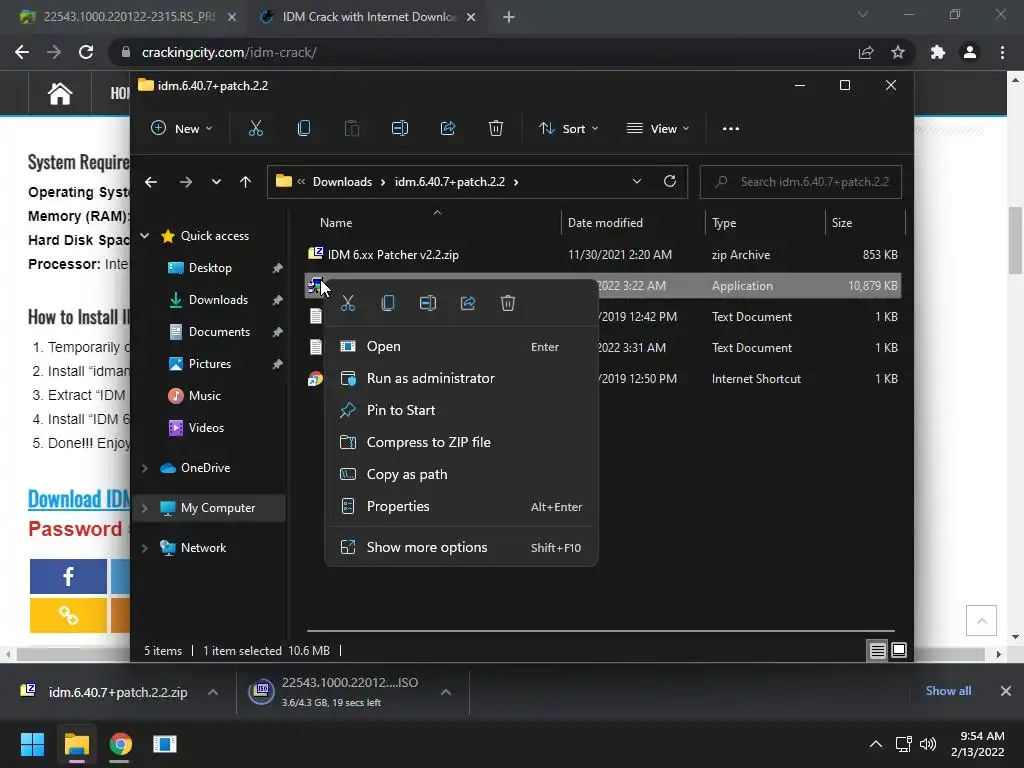
Task: Open New item dropdown
Action: 182,129
